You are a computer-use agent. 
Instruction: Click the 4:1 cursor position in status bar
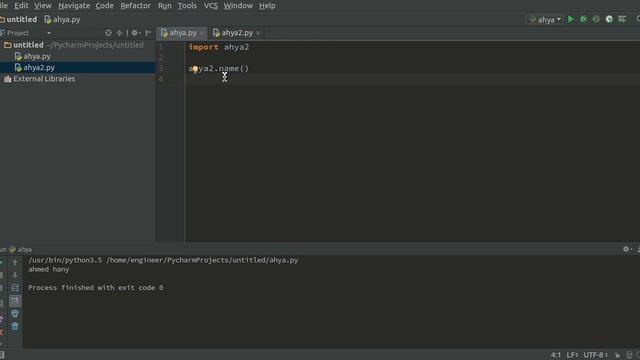556,355
